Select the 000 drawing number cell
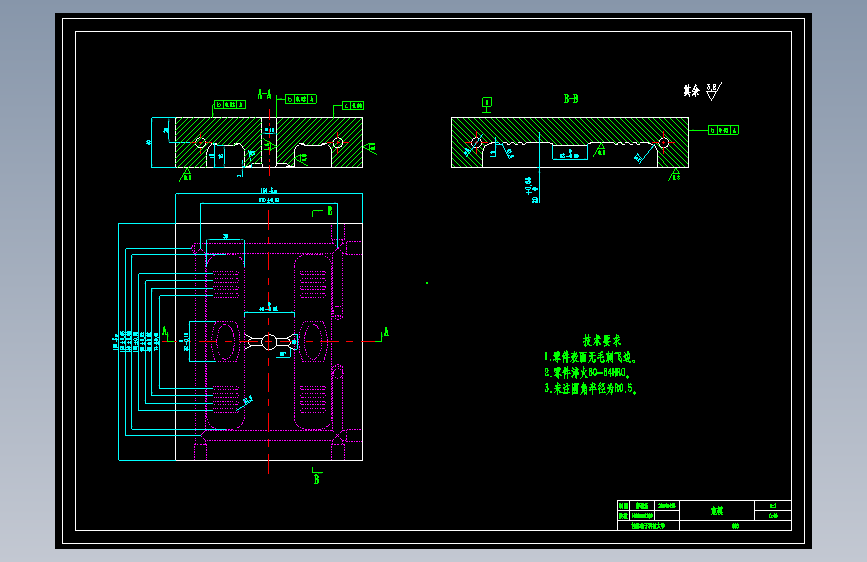 pos(735,525)
